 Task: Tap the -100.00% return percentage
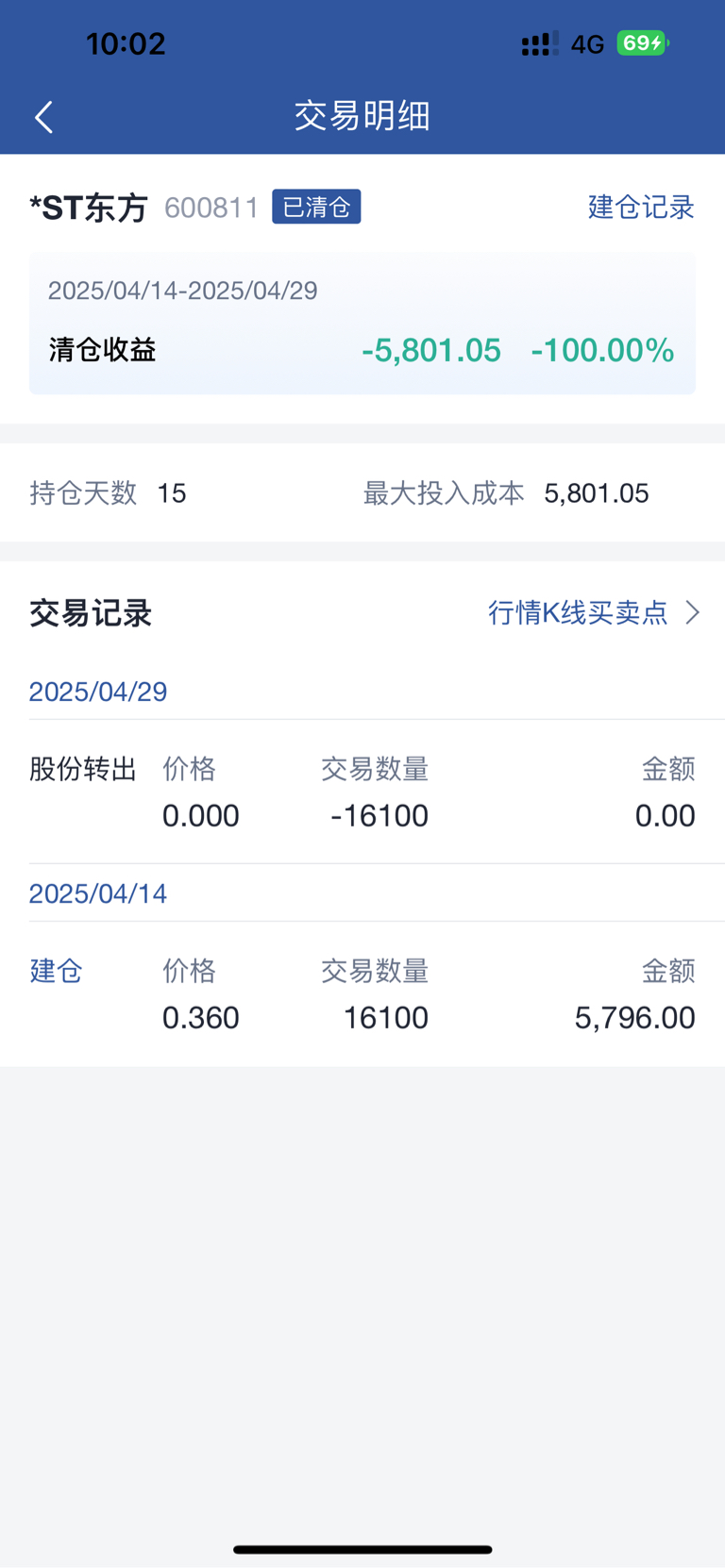tap(602, 350)
